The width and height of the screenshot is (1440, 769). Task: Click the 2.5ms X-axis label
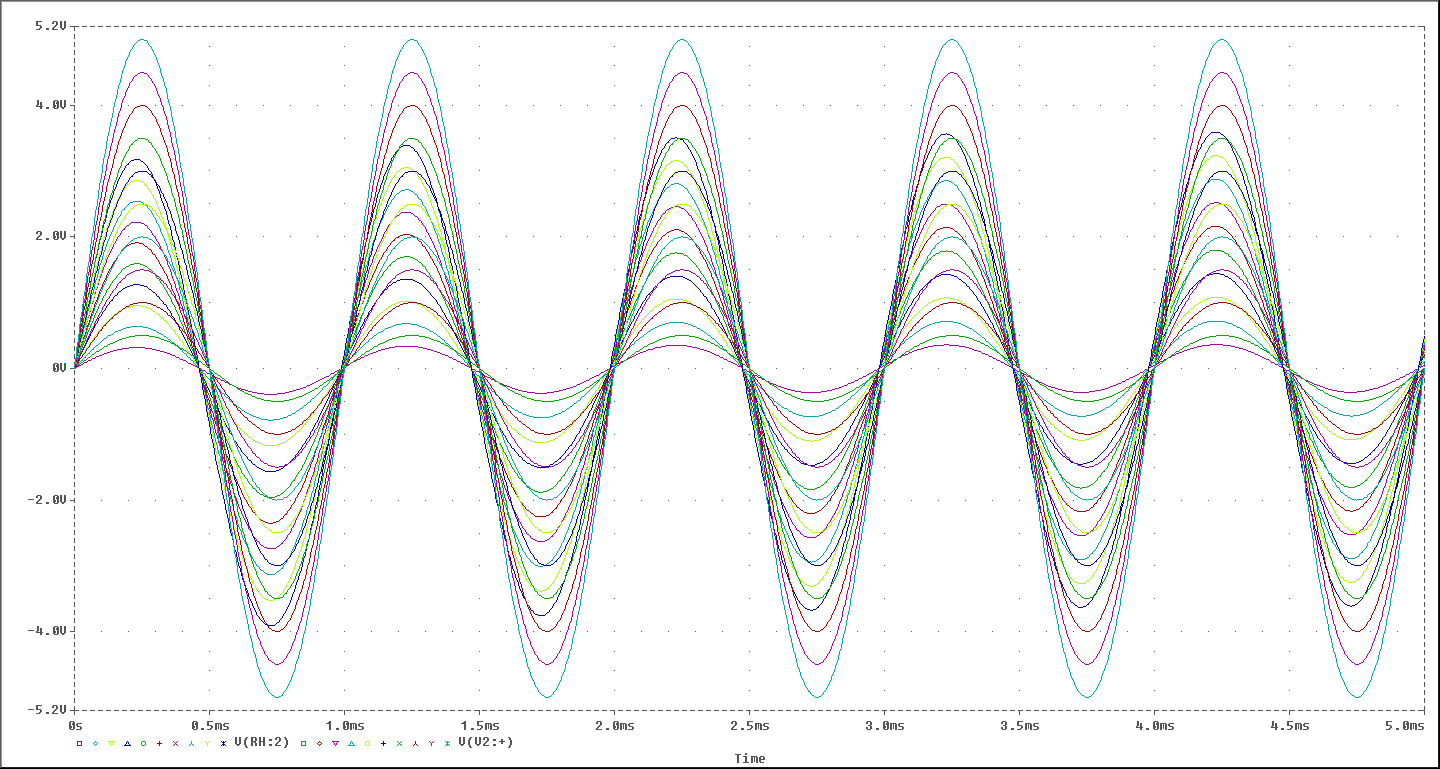[x=749, y=724]
